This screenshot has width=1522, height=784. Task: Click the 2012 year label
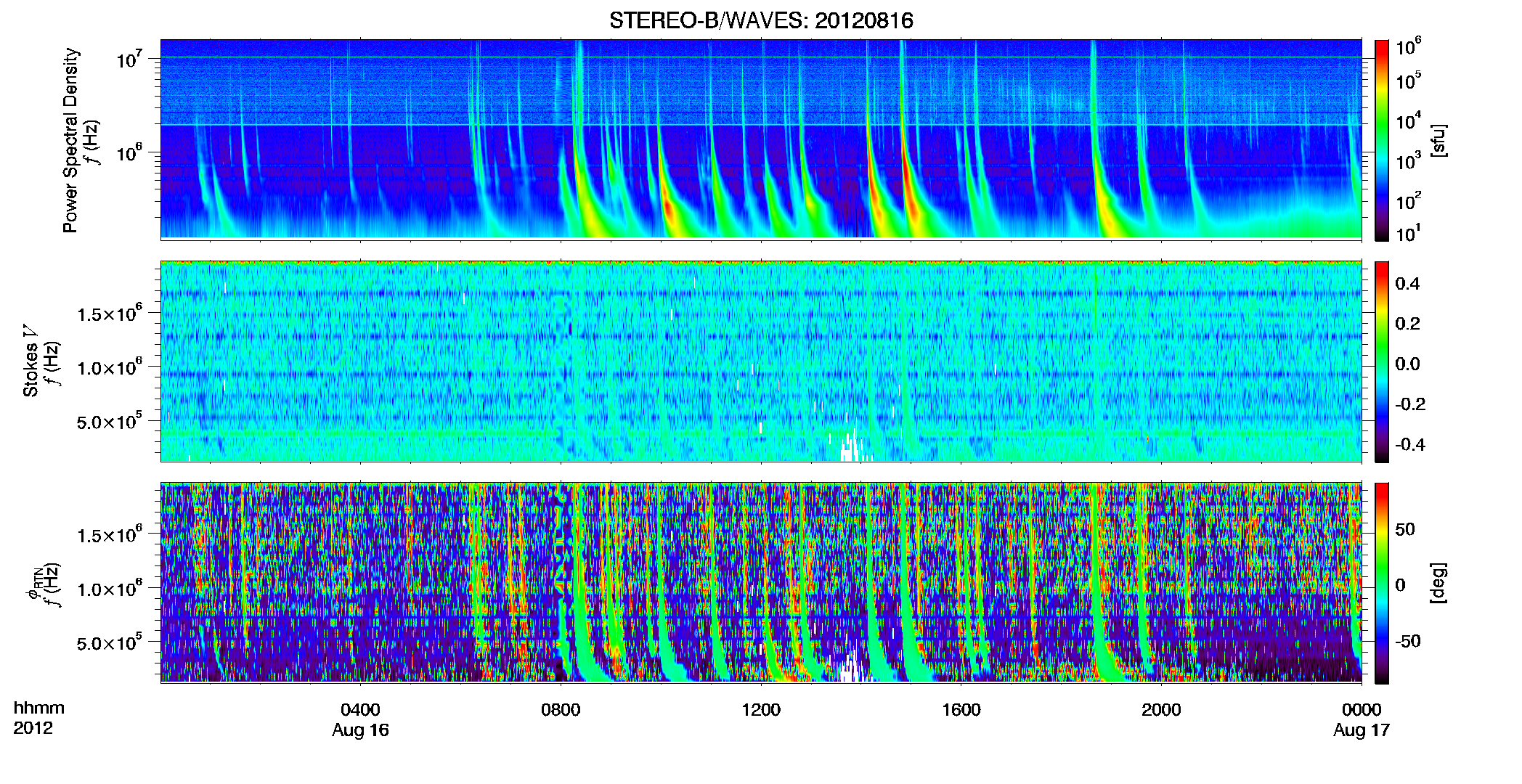33,728
